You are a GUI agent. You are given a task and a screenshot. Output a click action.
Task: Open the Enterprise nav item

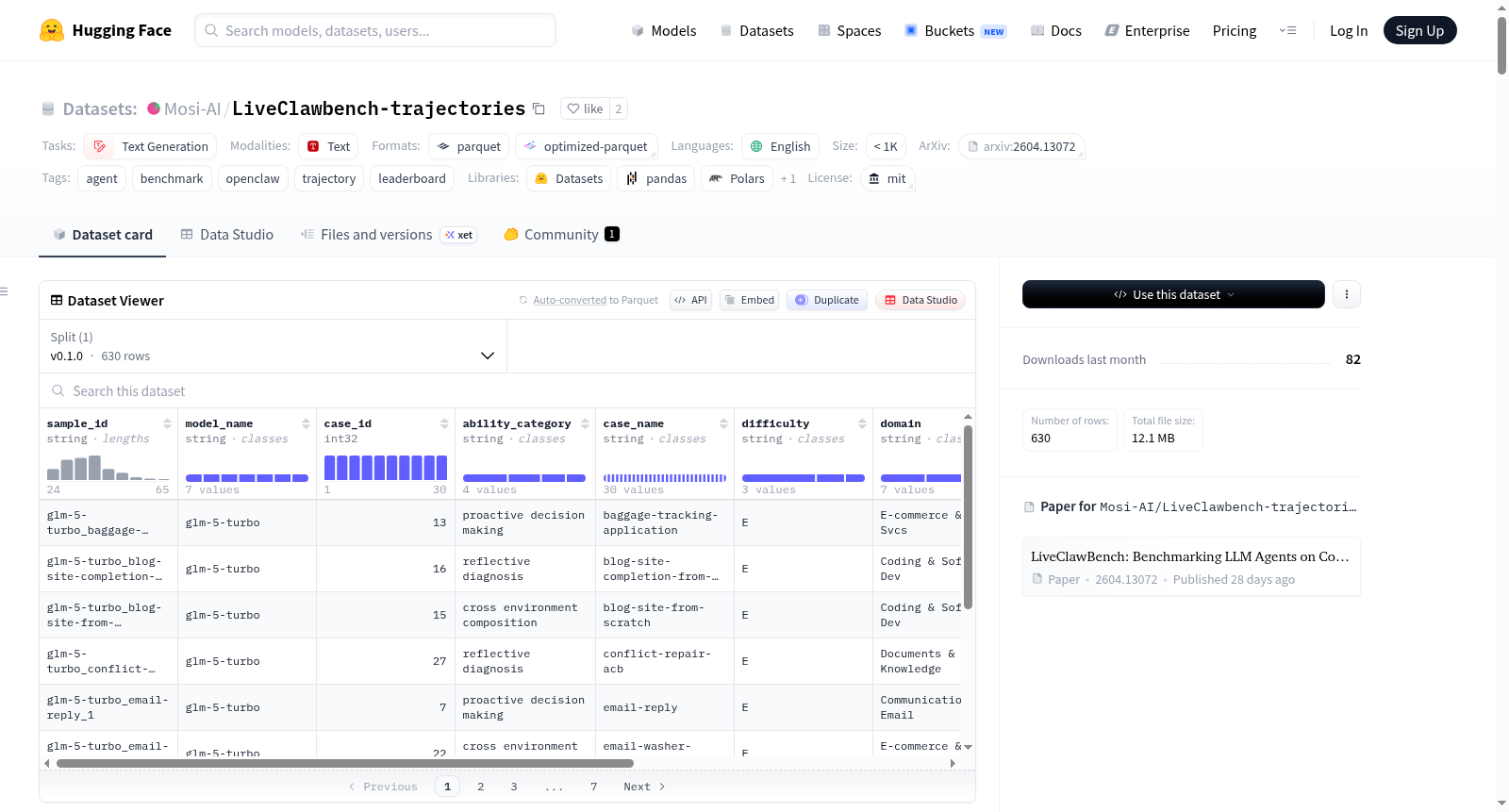(x=1147, y=30)
